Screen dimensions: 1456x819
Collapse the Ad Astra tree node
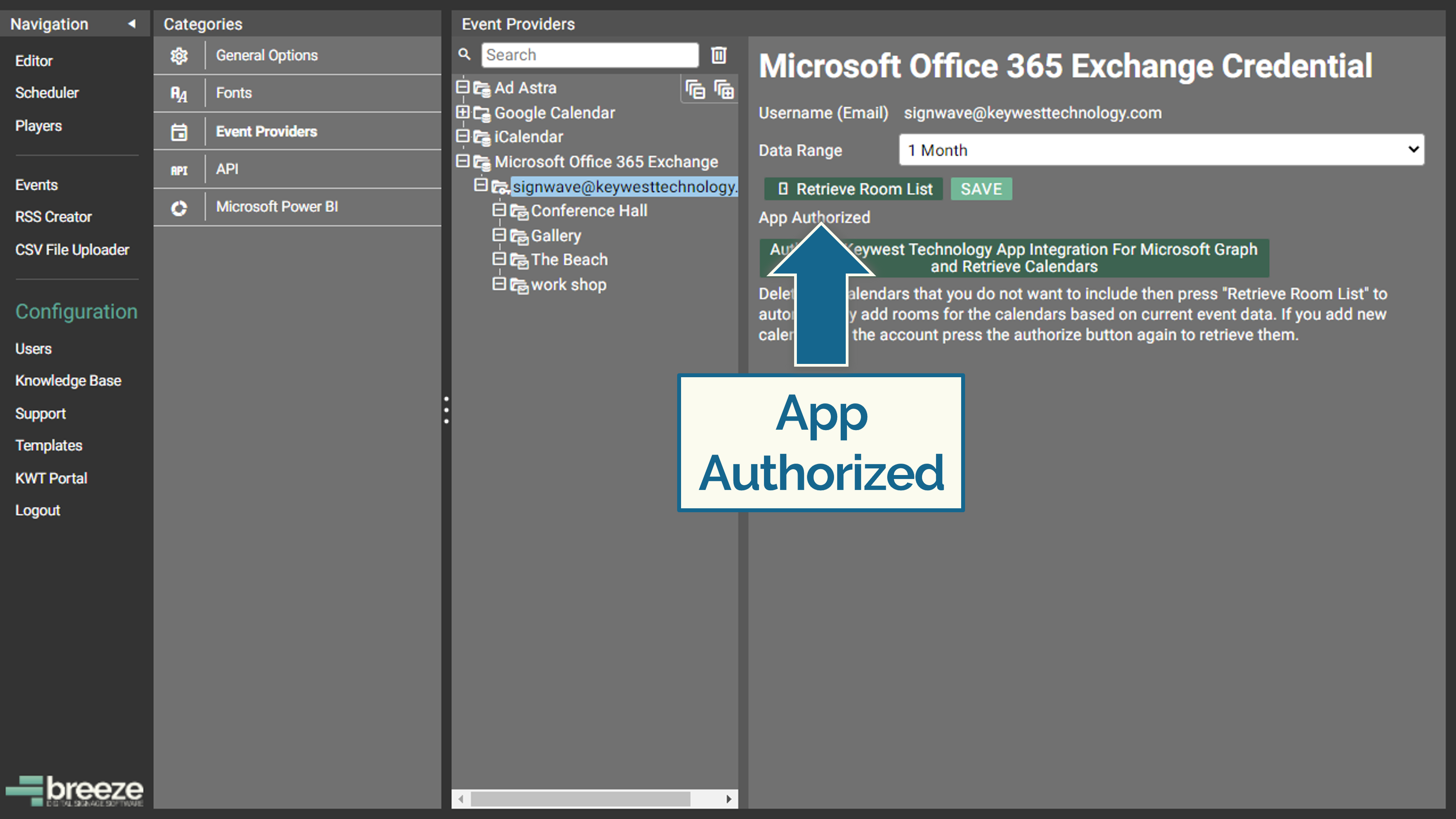[463, 87]
